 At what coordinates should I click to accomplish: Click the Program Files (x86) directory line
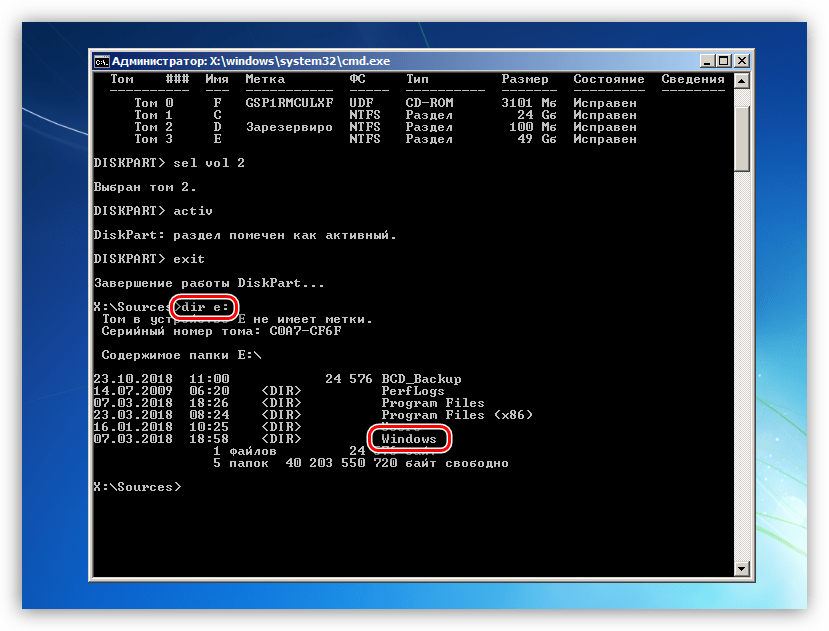(x=313, y=415)
